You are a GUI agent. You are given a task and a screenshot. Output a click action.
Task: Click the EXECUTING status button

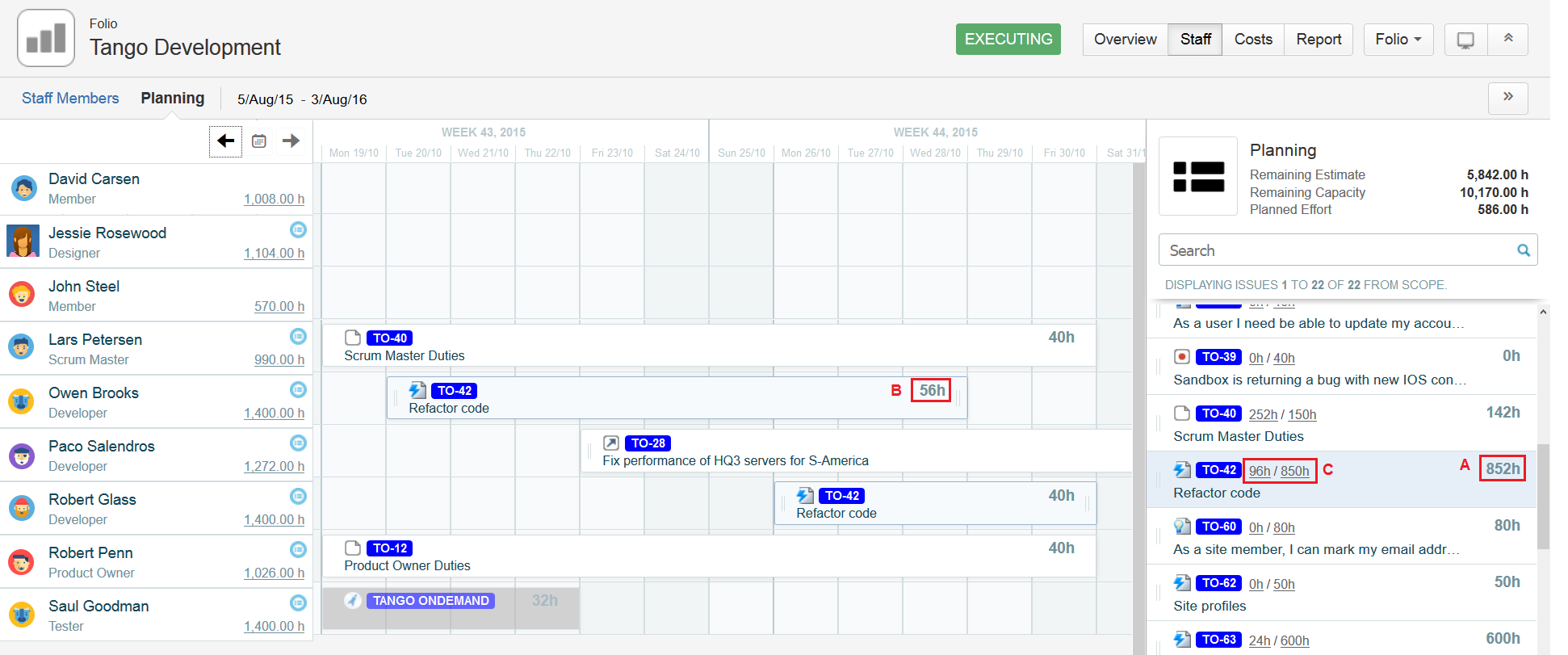1008,39
